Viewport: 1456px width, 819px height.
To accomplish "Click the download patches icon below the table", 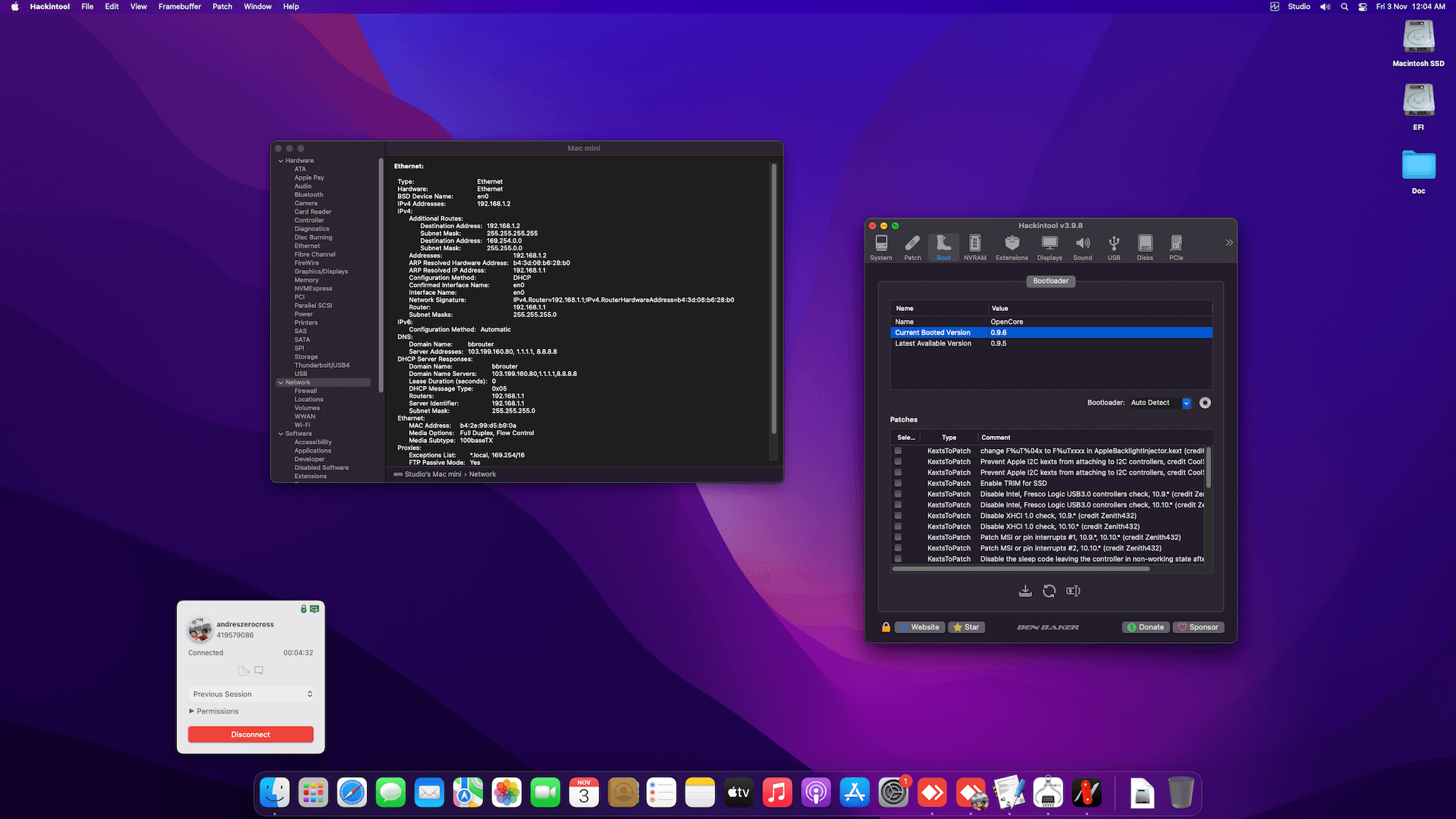I will point(1025,591).
